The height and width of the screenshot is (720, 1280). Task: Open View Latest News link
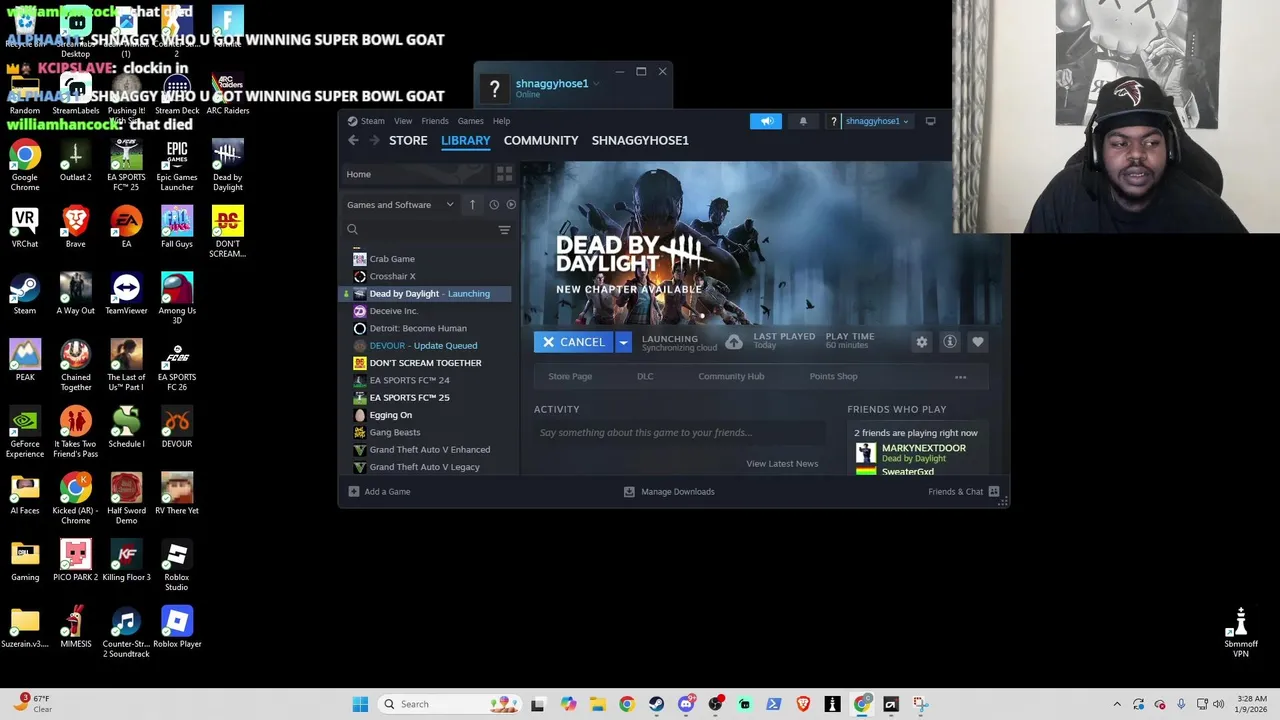(782, 464)
